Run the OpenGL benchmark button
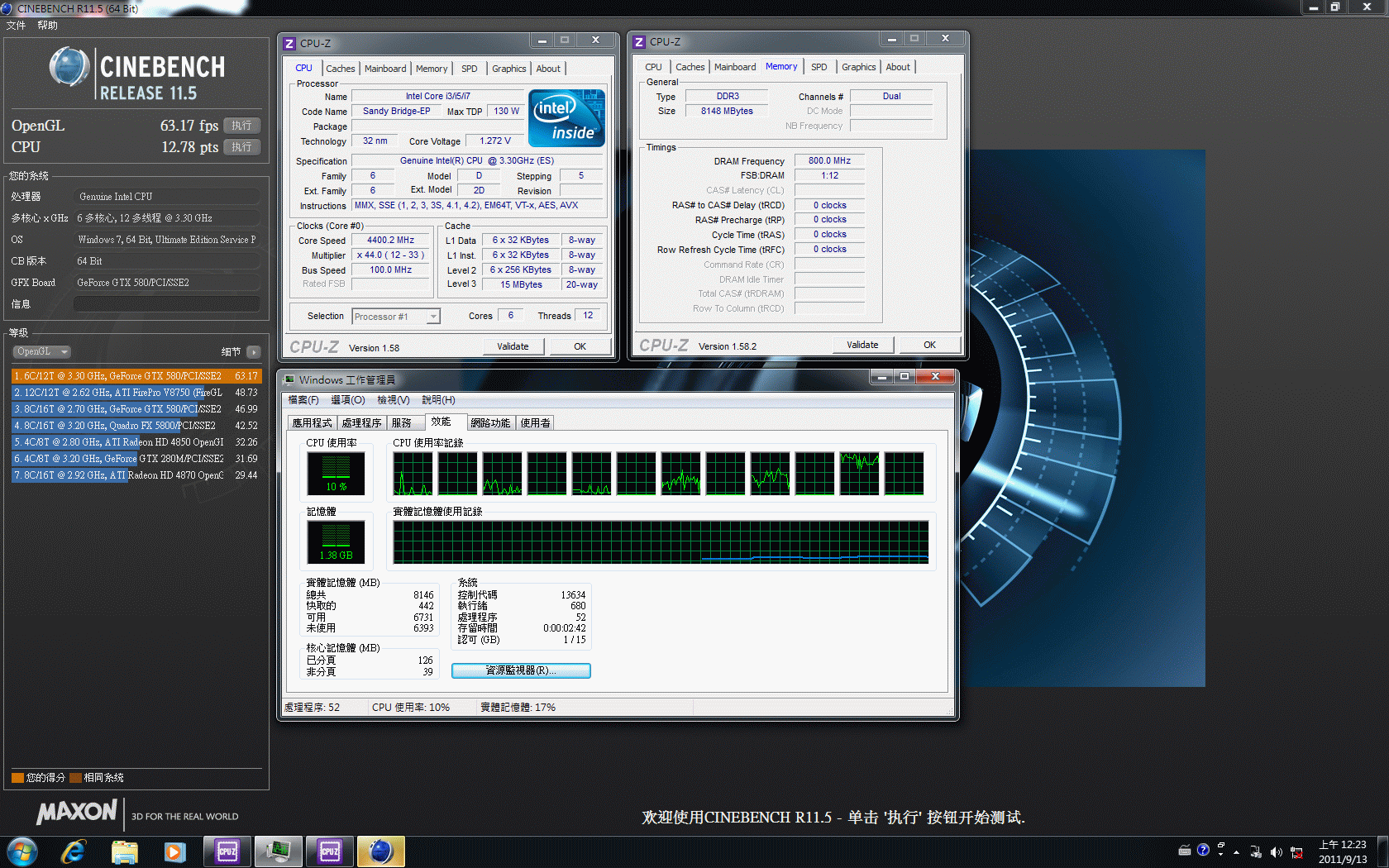The height and width of the screenshot is (868, 1389). pos(241,126)
